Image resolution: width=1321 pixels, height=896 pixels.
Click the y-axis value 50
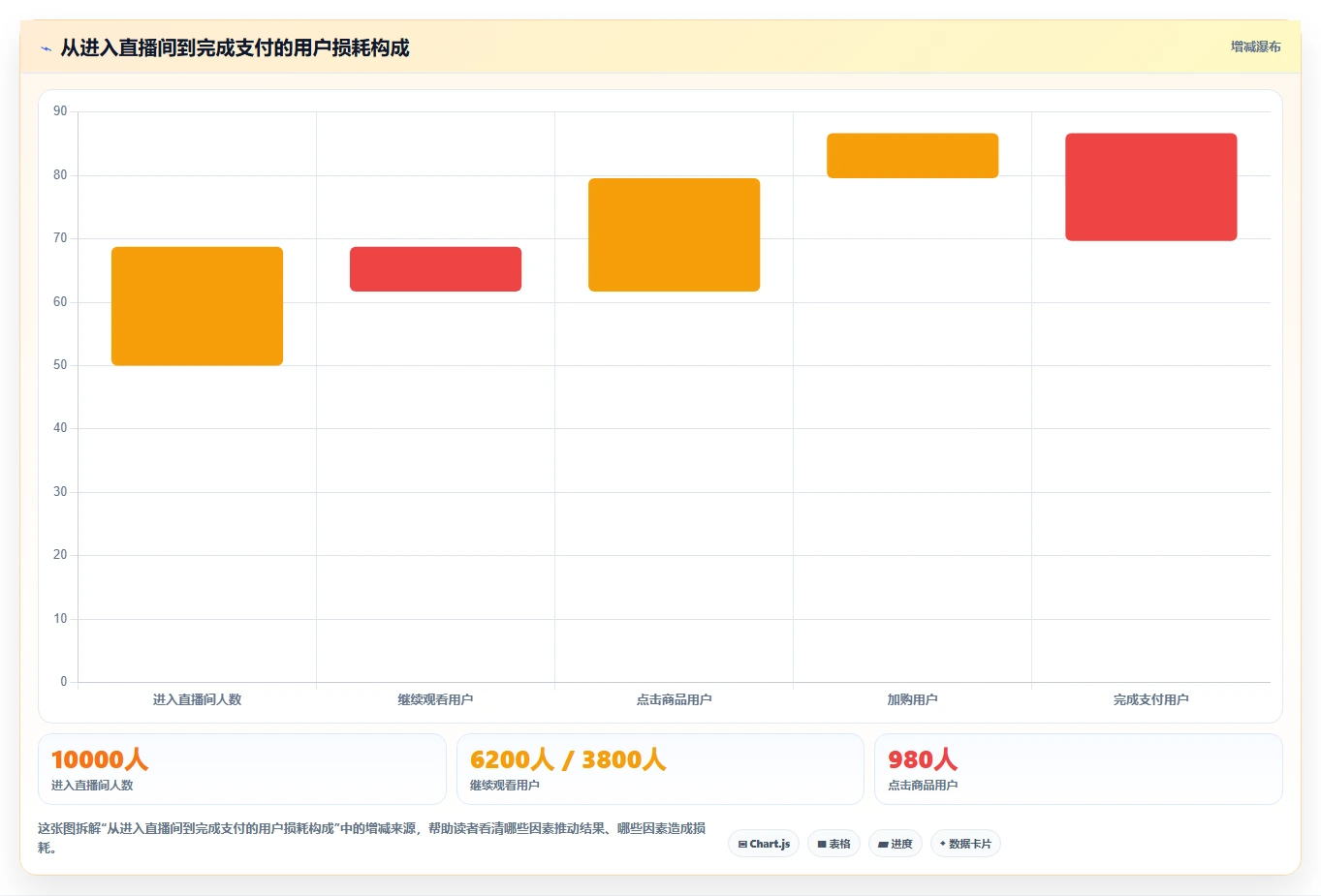click(60, 365)
